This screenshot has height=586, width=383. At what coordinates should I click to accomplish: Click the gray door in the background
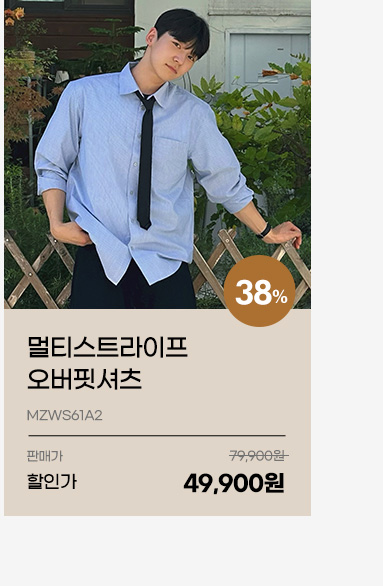[269, 60]
